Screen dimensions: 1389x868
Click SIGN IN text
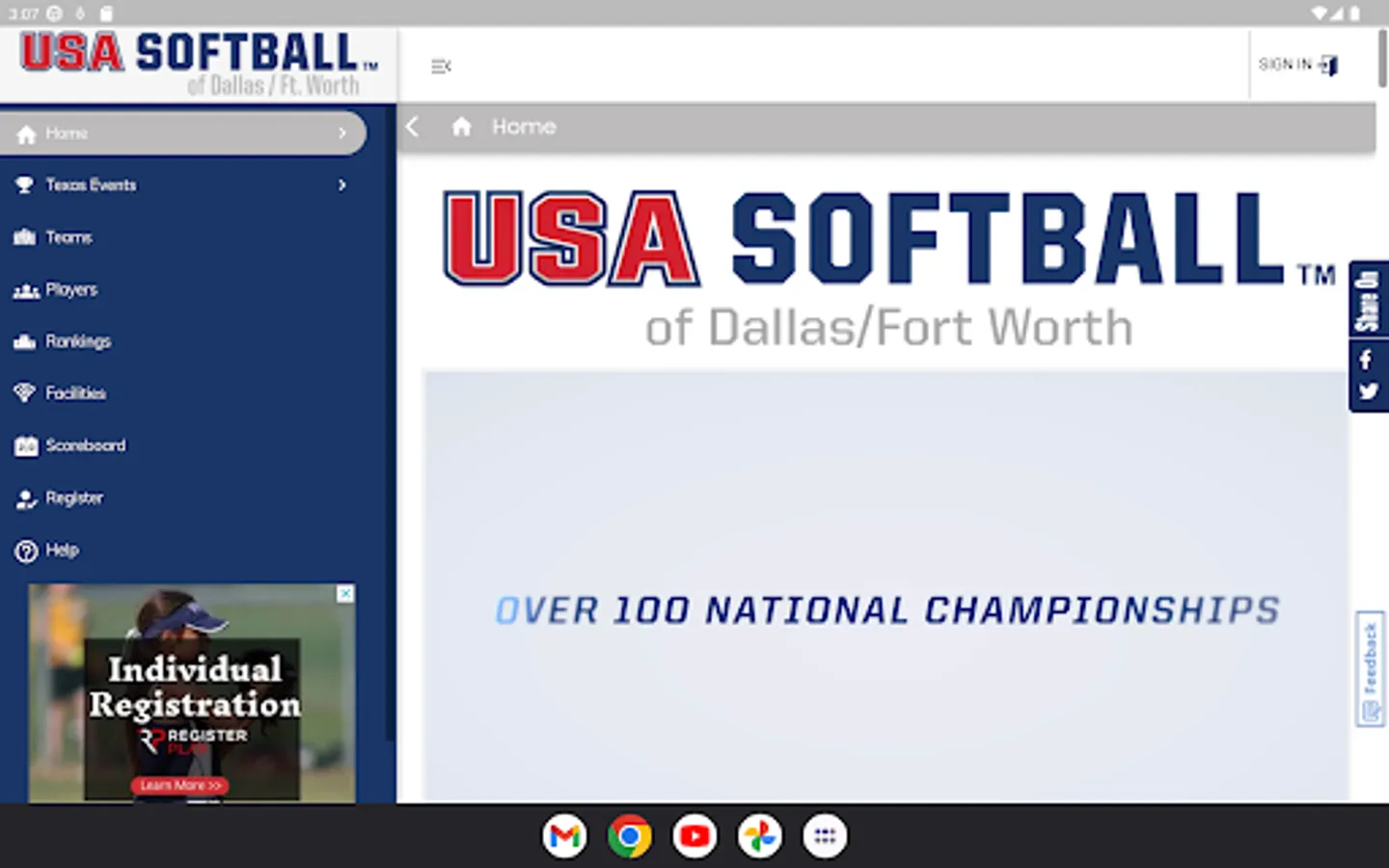click(1285, 65)
